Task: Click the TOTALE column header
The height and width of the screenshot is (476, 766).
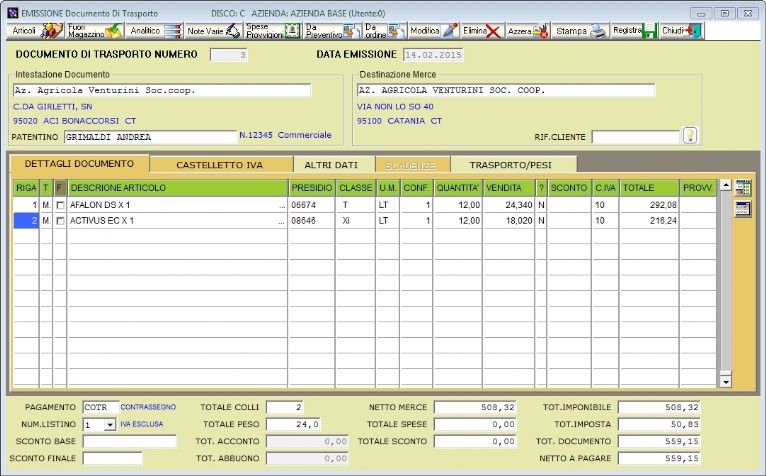Action: click(x=649, y=188)
